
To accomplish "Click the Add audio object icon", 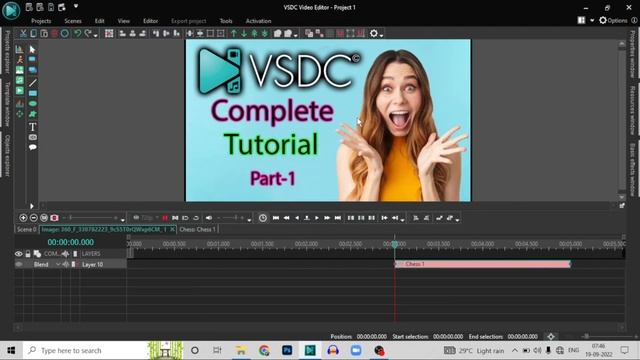I will click(x=20, y=80).
